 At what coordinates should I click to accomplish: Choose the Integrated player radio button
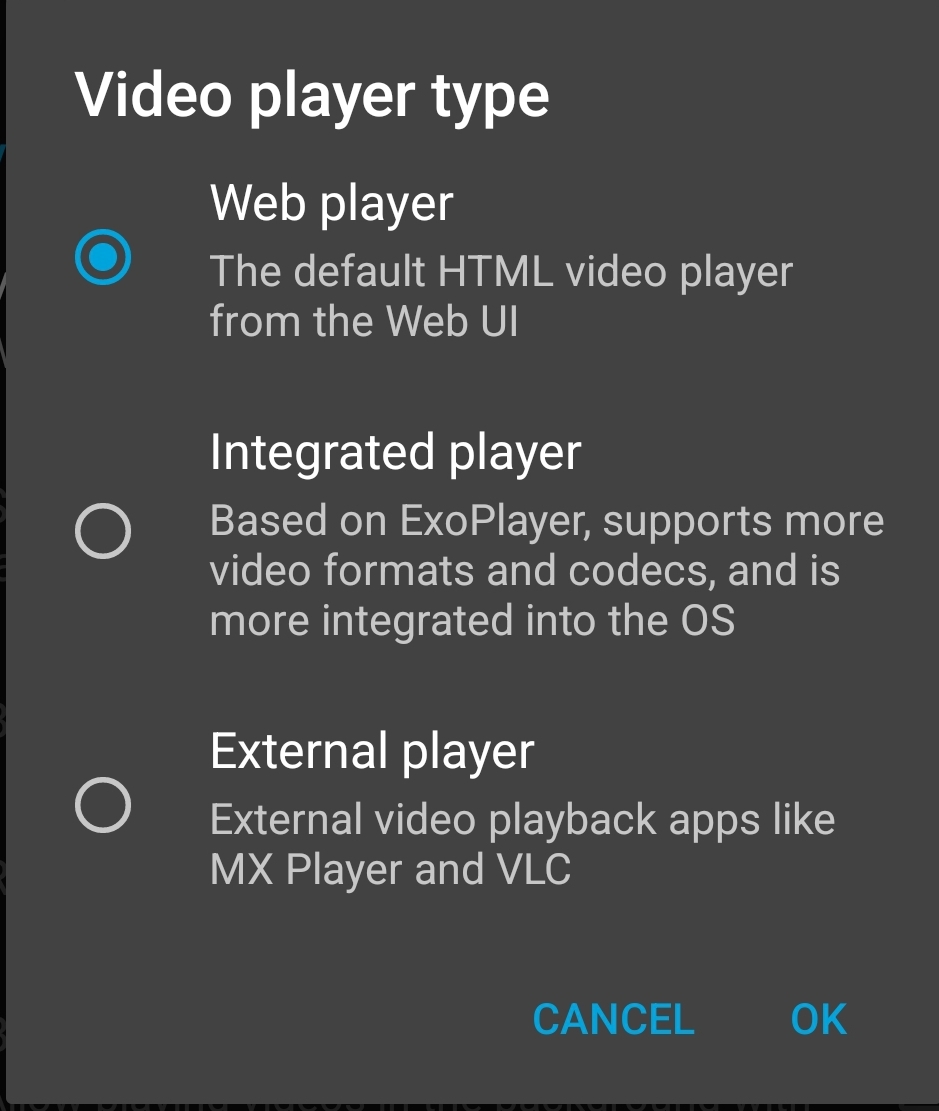103,531
